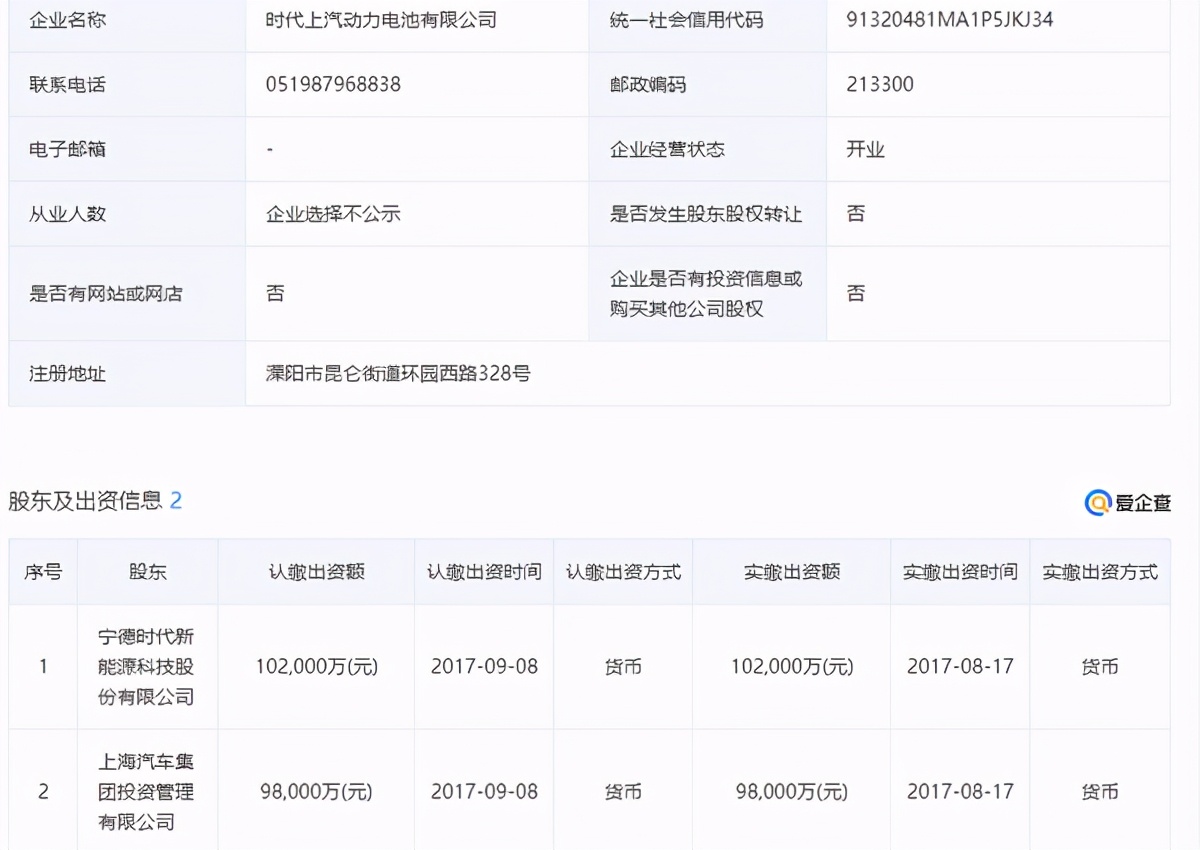Click the 股东 column header
Viewport: 1200px width, 850px height.
tap(148, 572)
